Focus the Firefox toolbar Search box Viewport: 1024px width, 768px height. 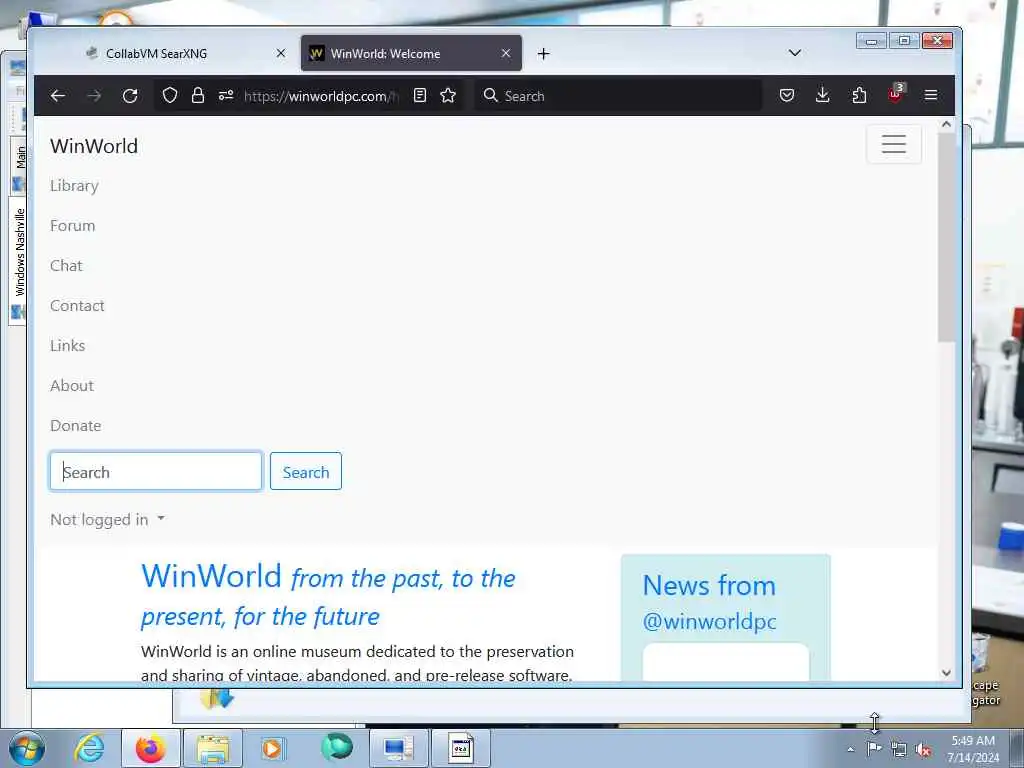pos(617,96)
